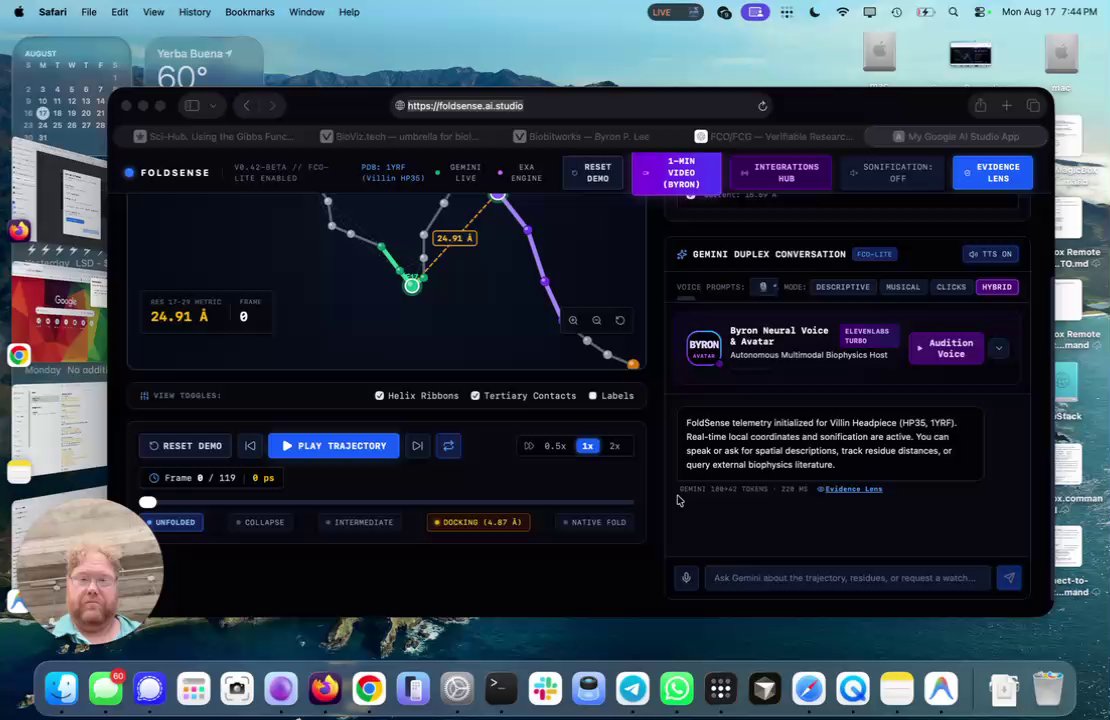The height and width of the screenshot is (720, 1110).
Task: Open Google Chrome from the Dock
Action: pyautogui.click(x=369, y=689)
